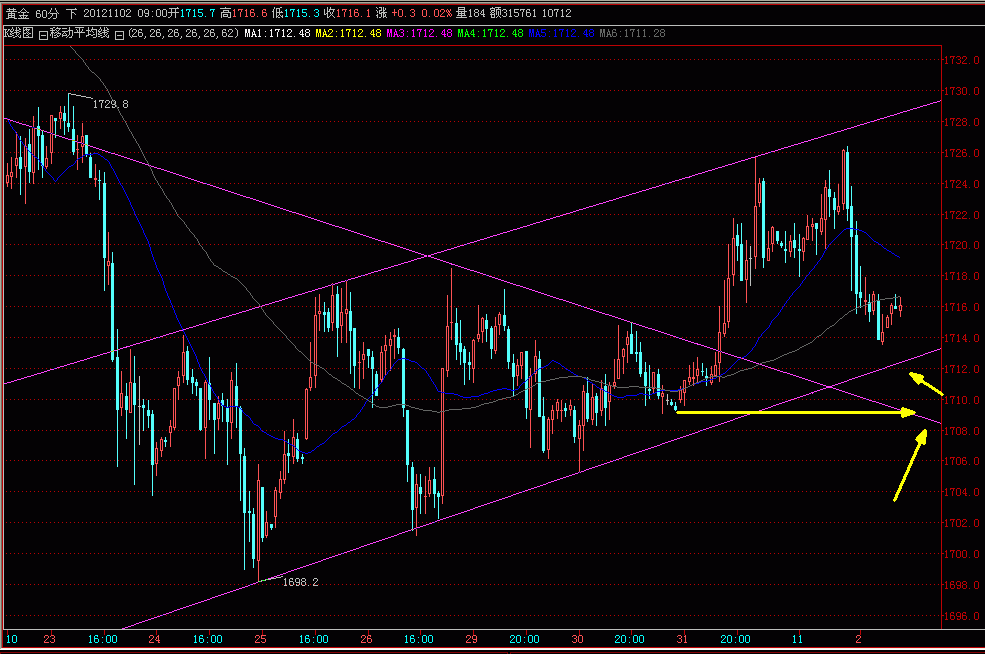Click the 1729.8 high annotation
Screen dimensions: 985x654
pyautogui.click(x=111, y=104)
